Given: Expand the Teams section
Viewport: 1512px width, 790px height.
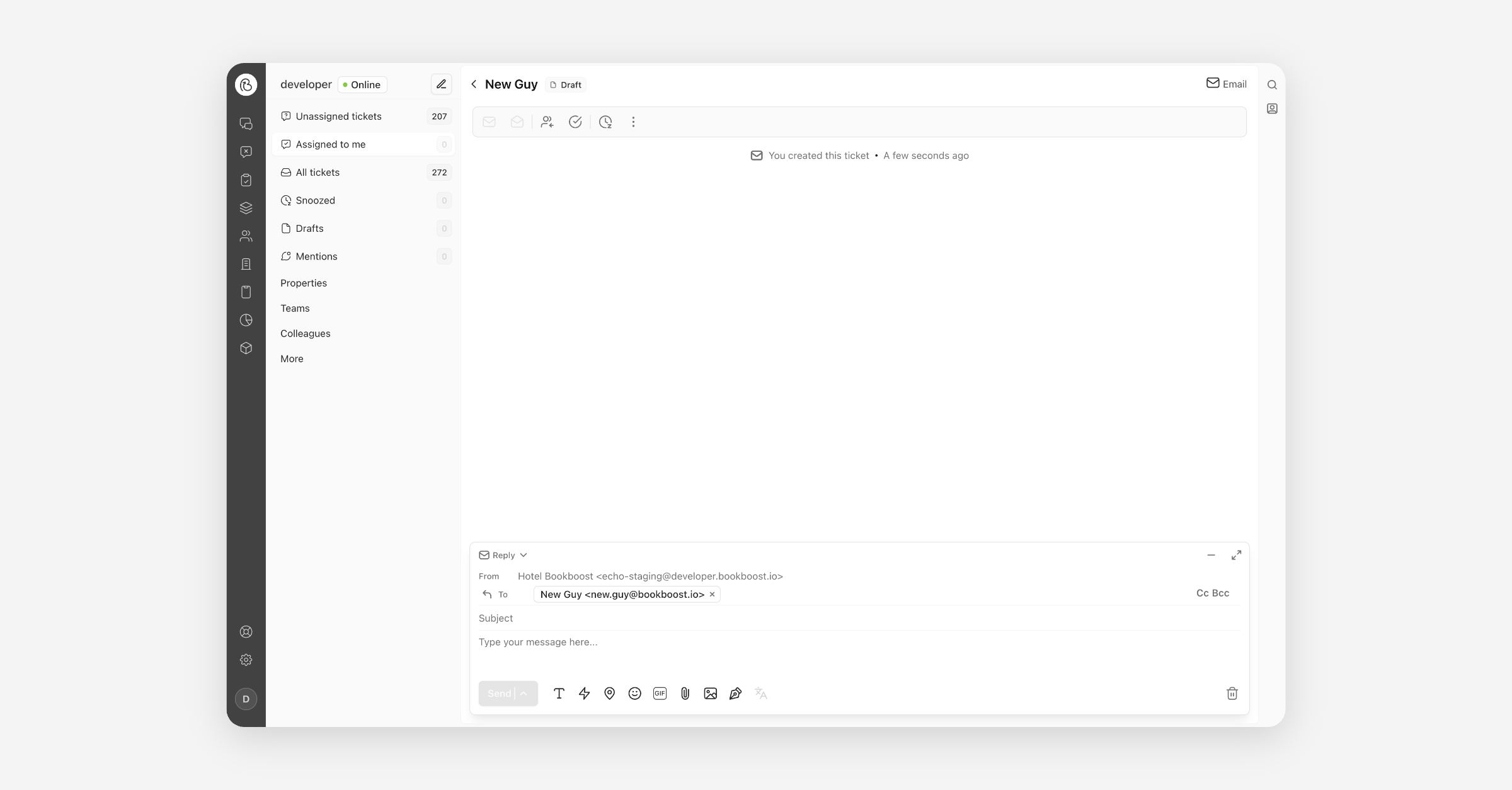Looking at the screenshot, I should 295,309.
